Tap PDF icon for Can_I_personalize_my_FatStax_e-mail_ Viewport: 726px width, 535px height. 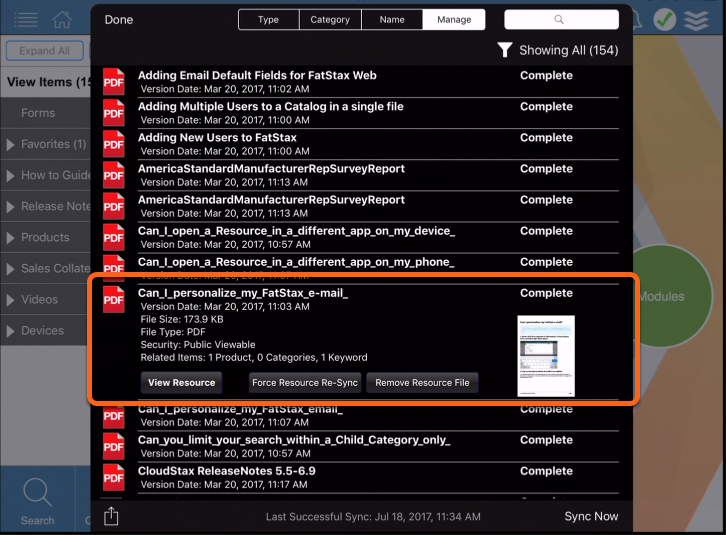point(113,299)
